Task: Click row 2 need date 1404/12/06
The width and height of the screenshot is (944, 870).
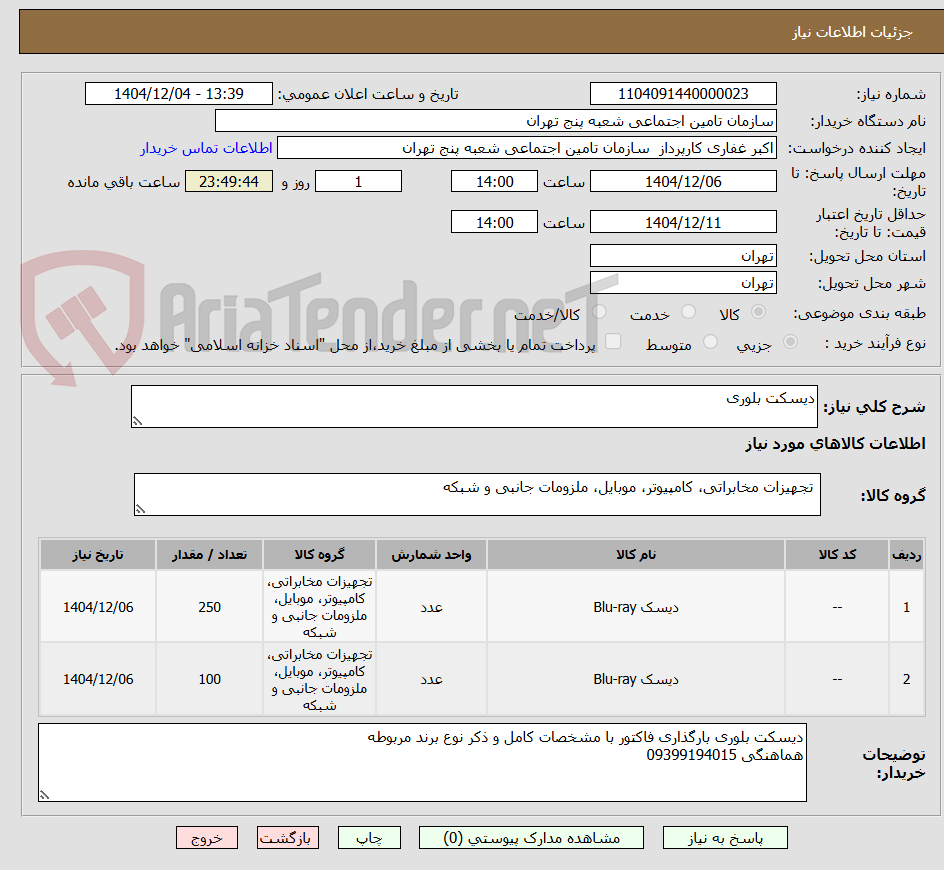Action: [98, 679]
